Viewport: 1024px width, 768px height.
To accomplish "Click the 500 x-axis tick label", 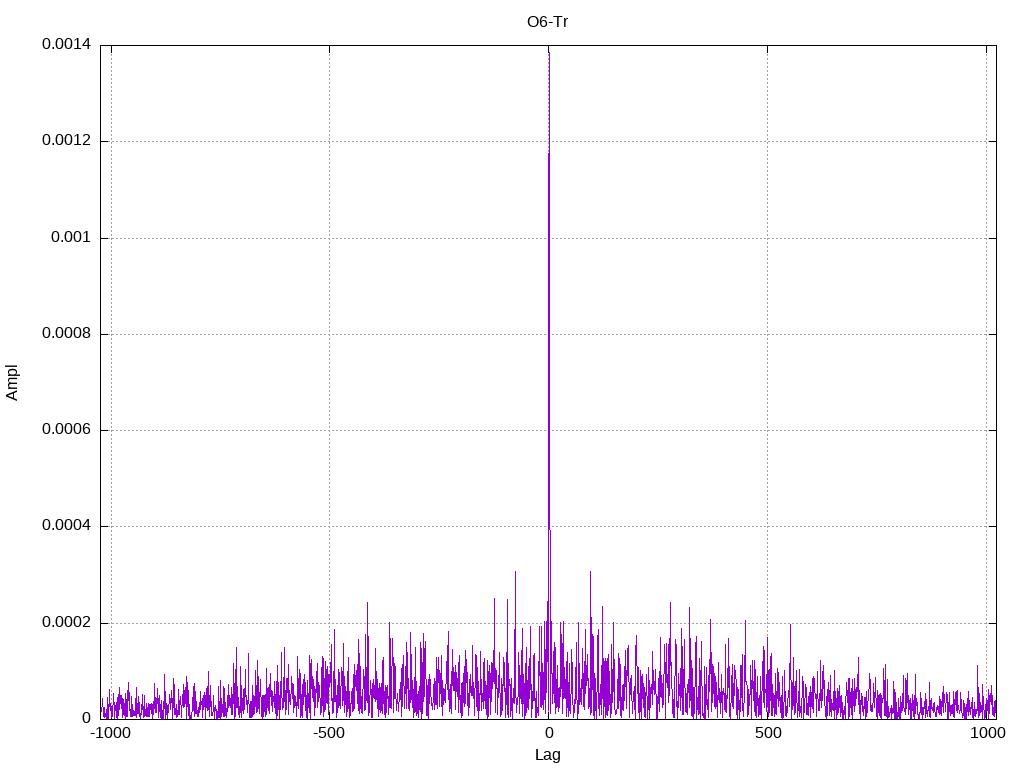I will pos(768,733).
